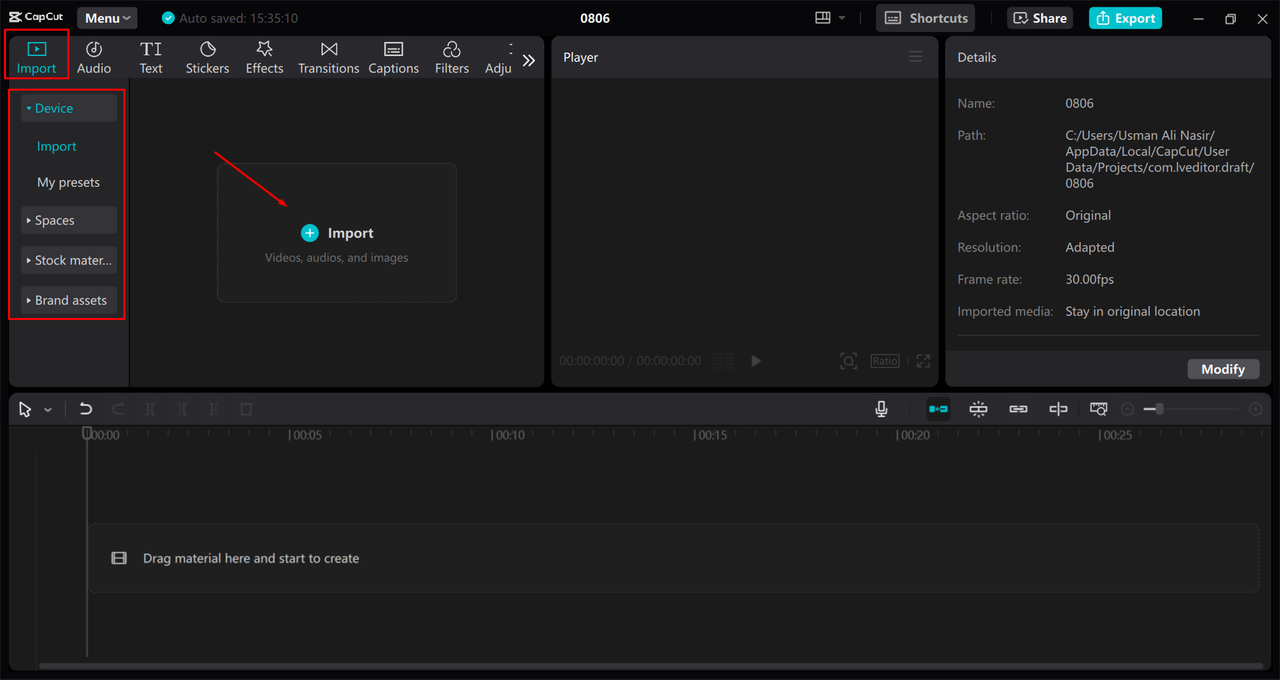This screenshot has height=680, width=1280.
Task: Open My presets in sidebar
Action: [68, 182]
